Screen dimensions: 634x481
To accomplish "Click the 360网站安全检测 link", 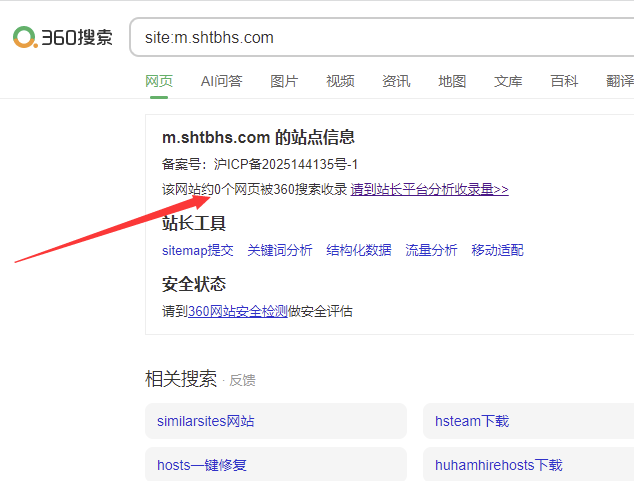I will coord(238,311).
